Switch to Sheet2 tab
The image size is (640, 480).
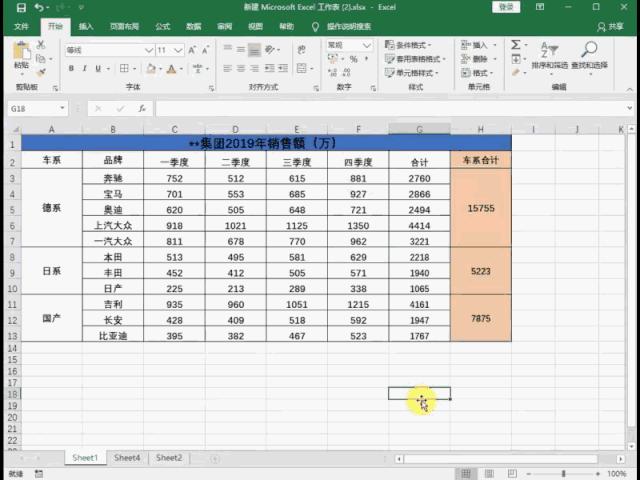pyautogui.click(x=169, y=458)
